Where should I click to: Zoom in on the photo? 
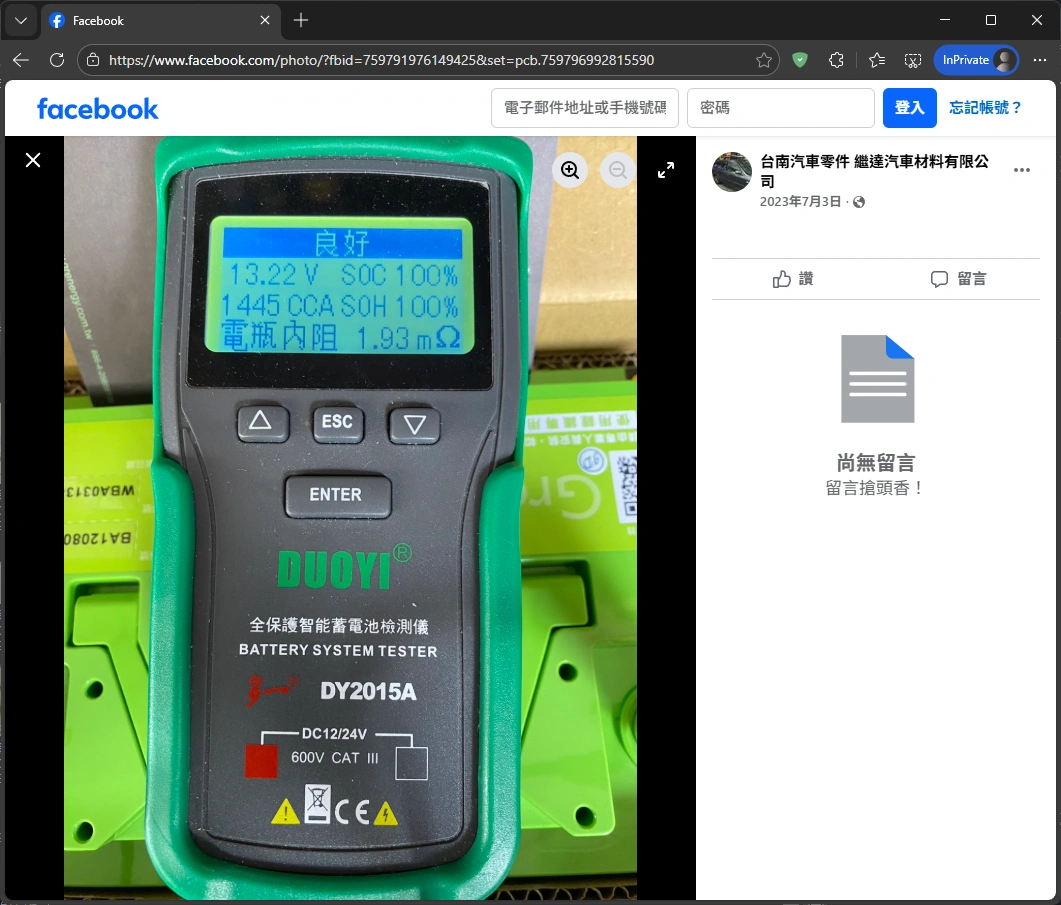(570, 170)
